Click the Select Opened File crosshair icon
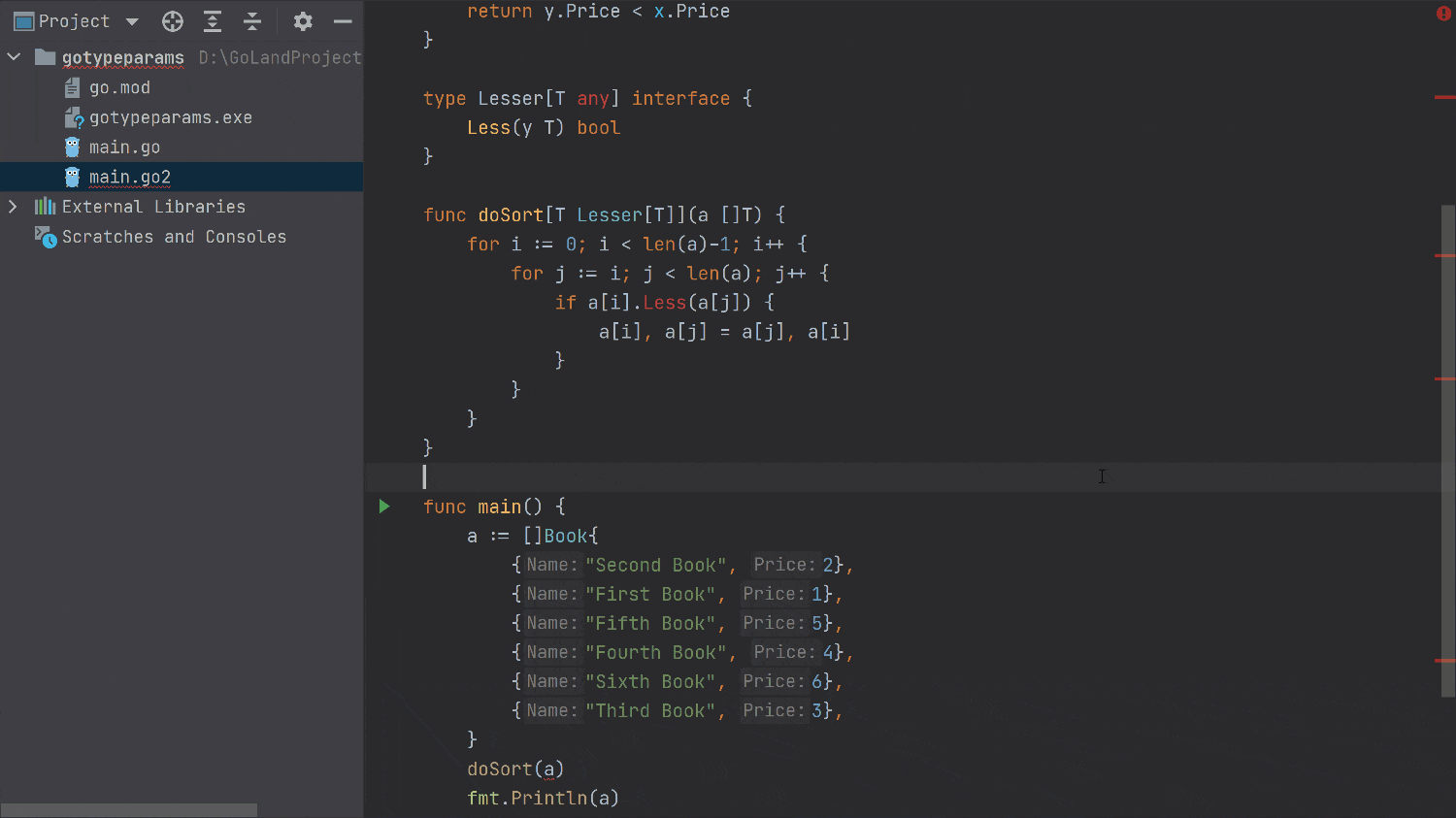This screenshot has width=1456, height=818. pos(172,20)
